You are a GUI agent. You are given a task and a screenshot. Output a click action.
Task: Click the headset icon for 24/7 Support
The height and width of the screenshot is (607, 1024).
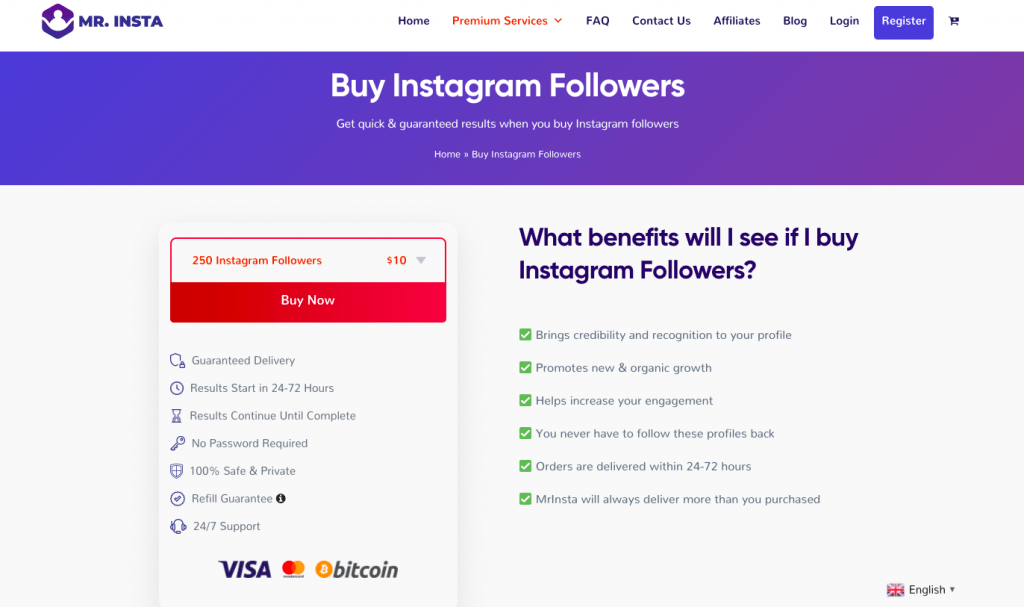pos(178,527)
